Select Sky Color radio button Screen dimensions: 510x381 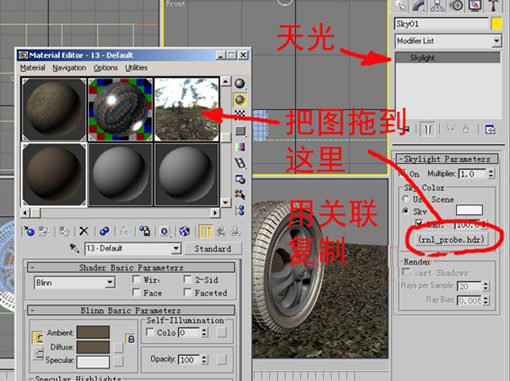406,211
